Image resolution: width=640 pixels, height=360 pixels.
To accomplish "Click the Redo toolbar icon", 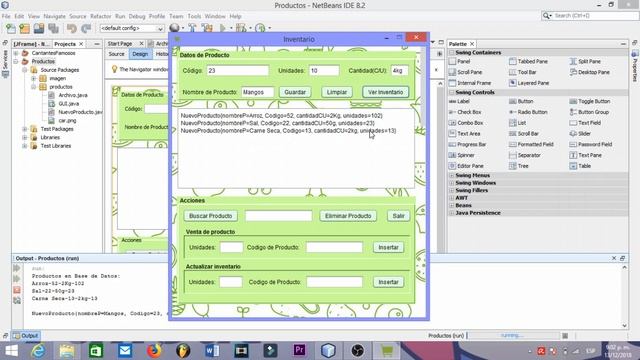I will click(86, 28).
